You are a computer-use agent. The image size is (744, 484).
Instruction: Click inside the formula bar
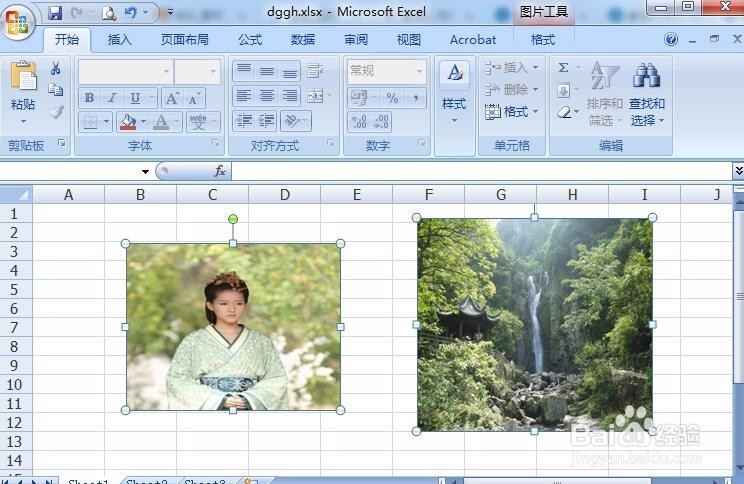click(x=482, y=171)
